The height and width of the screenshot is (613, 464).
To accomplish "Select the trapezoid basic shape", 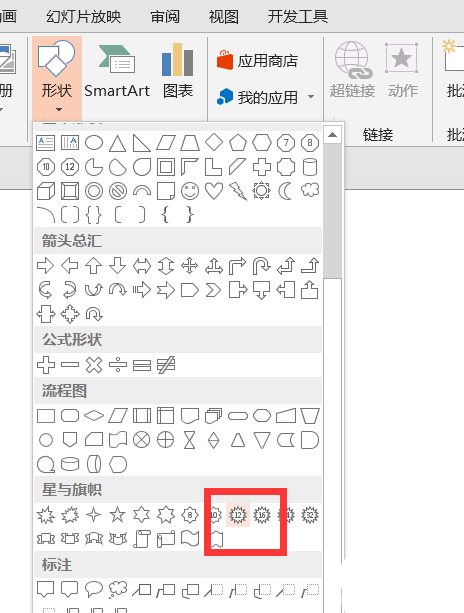I will 190,143.
